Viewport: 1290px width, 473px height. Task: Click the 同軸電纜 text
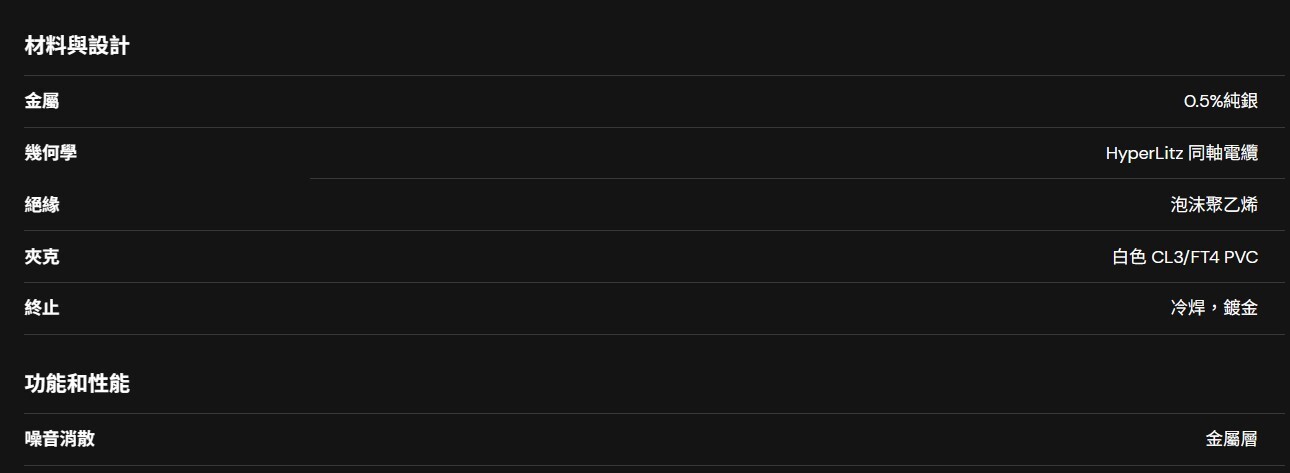1224,153
